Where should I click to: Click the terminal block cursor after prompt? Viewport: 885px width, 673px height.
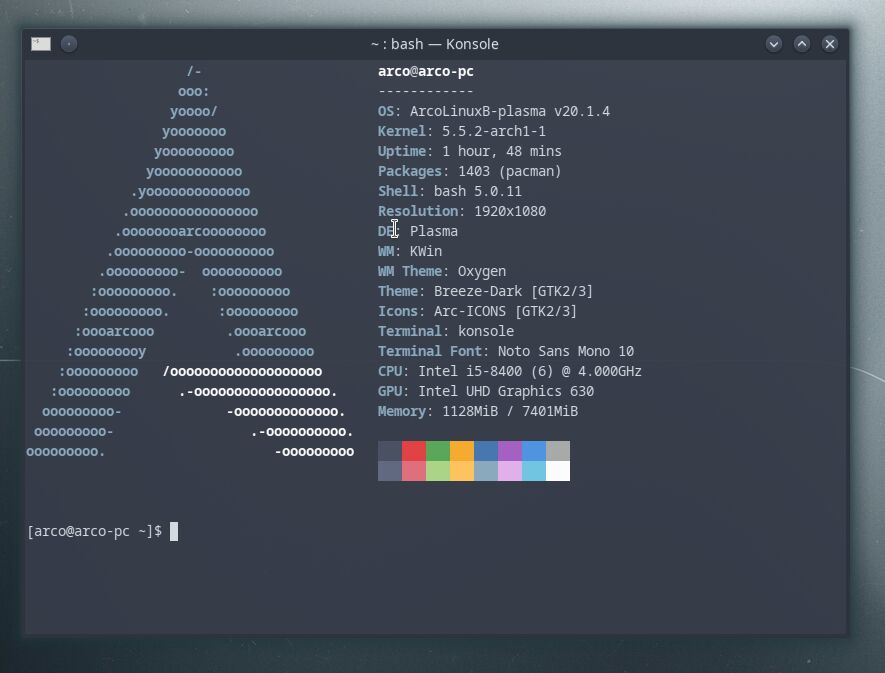click(x=174, y=531)
